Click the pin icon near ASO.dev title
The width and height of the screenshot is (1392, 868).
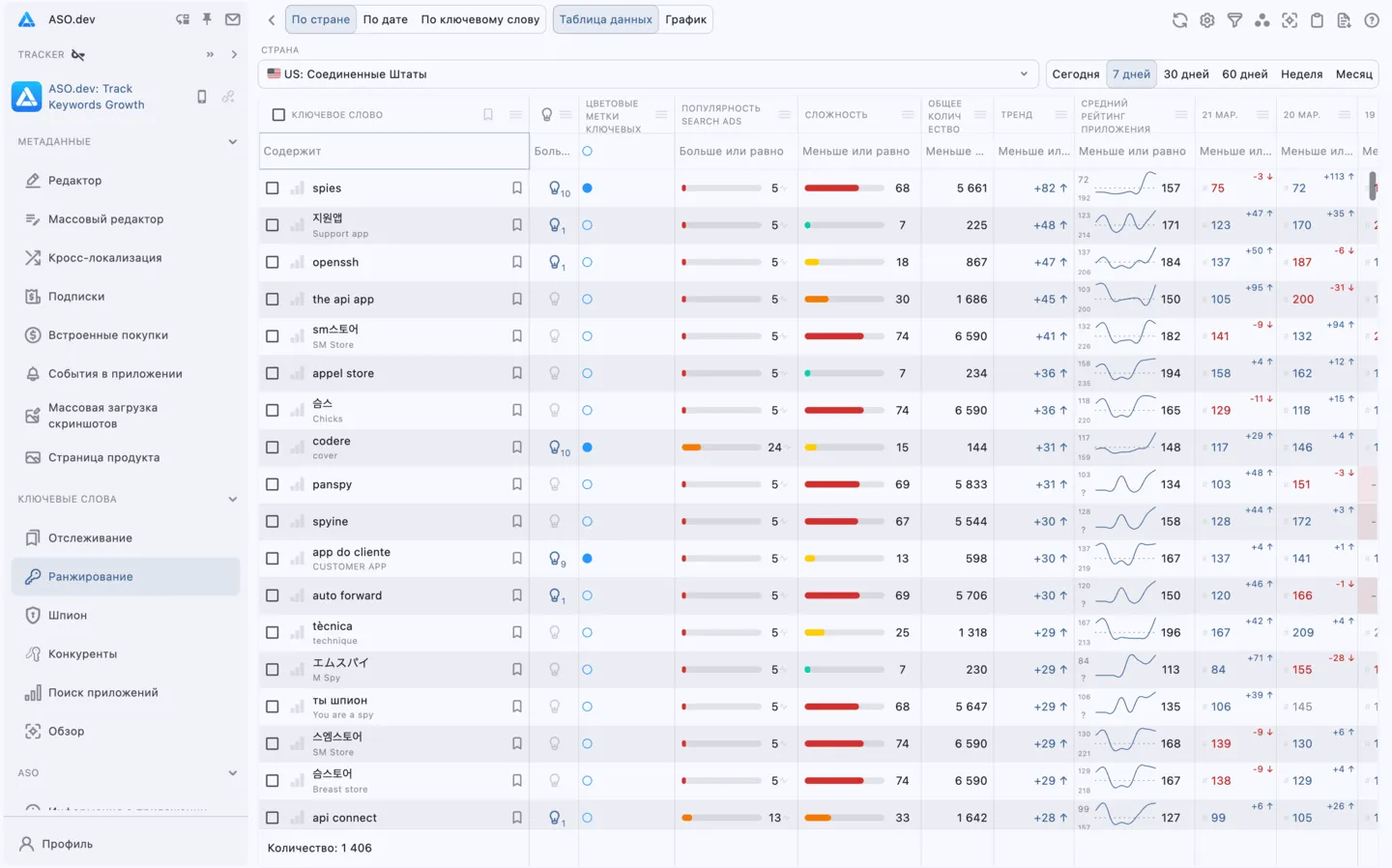(207, 19)
